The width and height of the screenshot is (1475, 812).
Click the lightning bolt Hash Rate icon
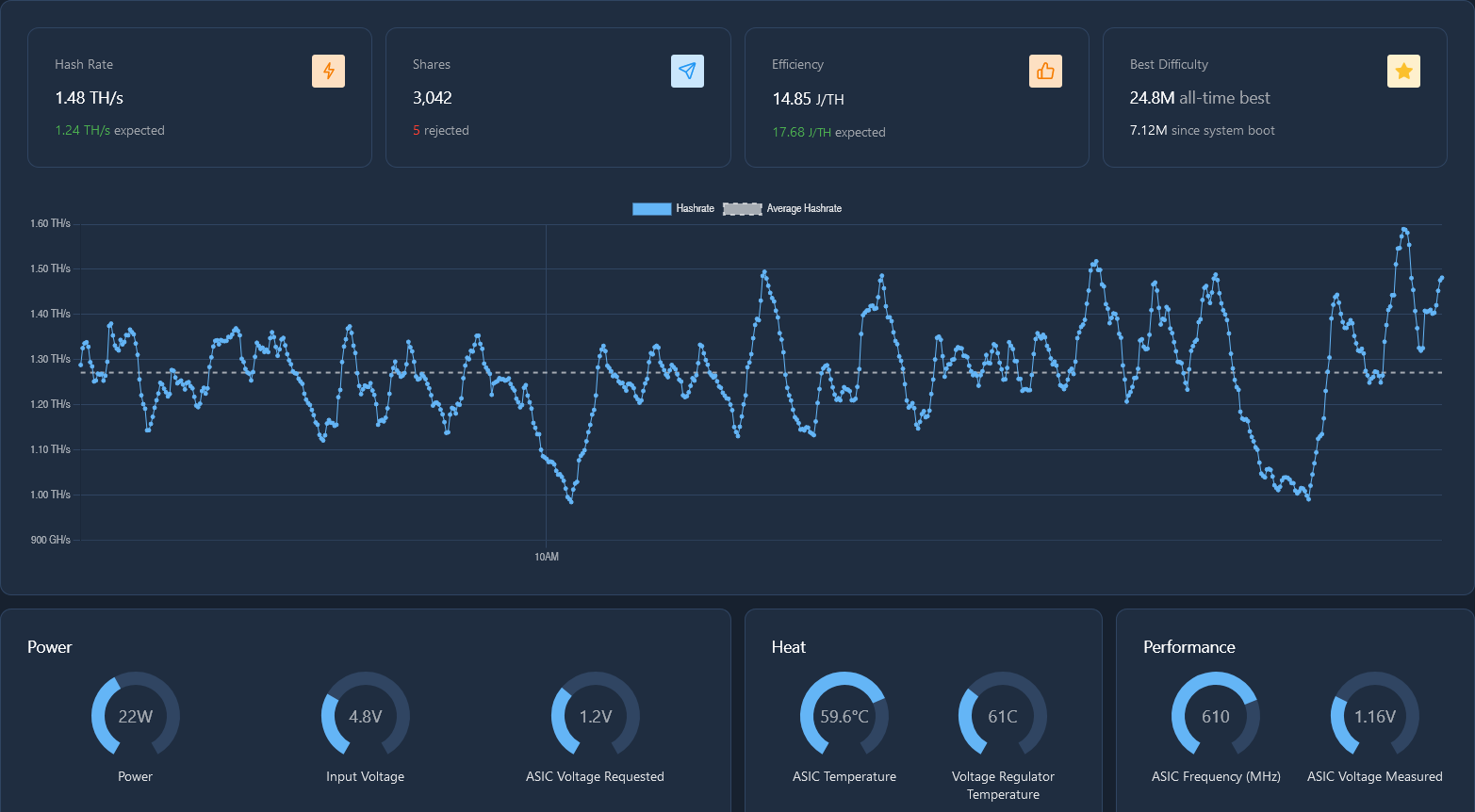(x=328, y=72)
